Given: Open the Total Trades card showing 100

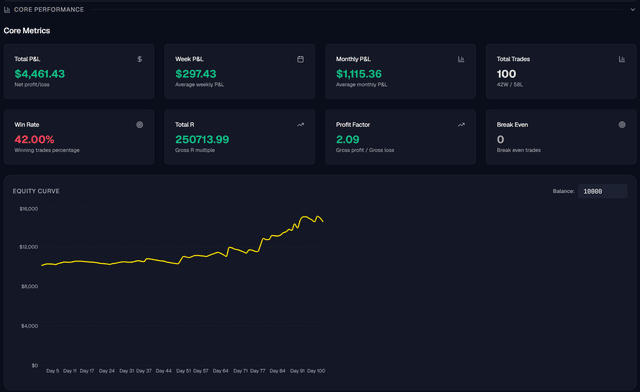Looking at the screenshot, I should point(561,71).
